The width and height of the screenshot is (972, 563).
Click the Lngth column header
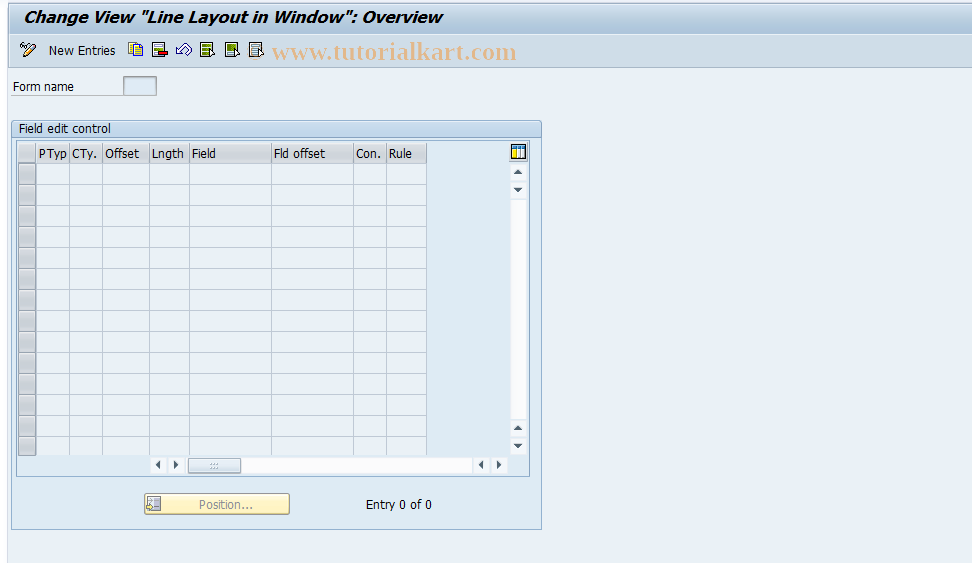coord(169,153)
